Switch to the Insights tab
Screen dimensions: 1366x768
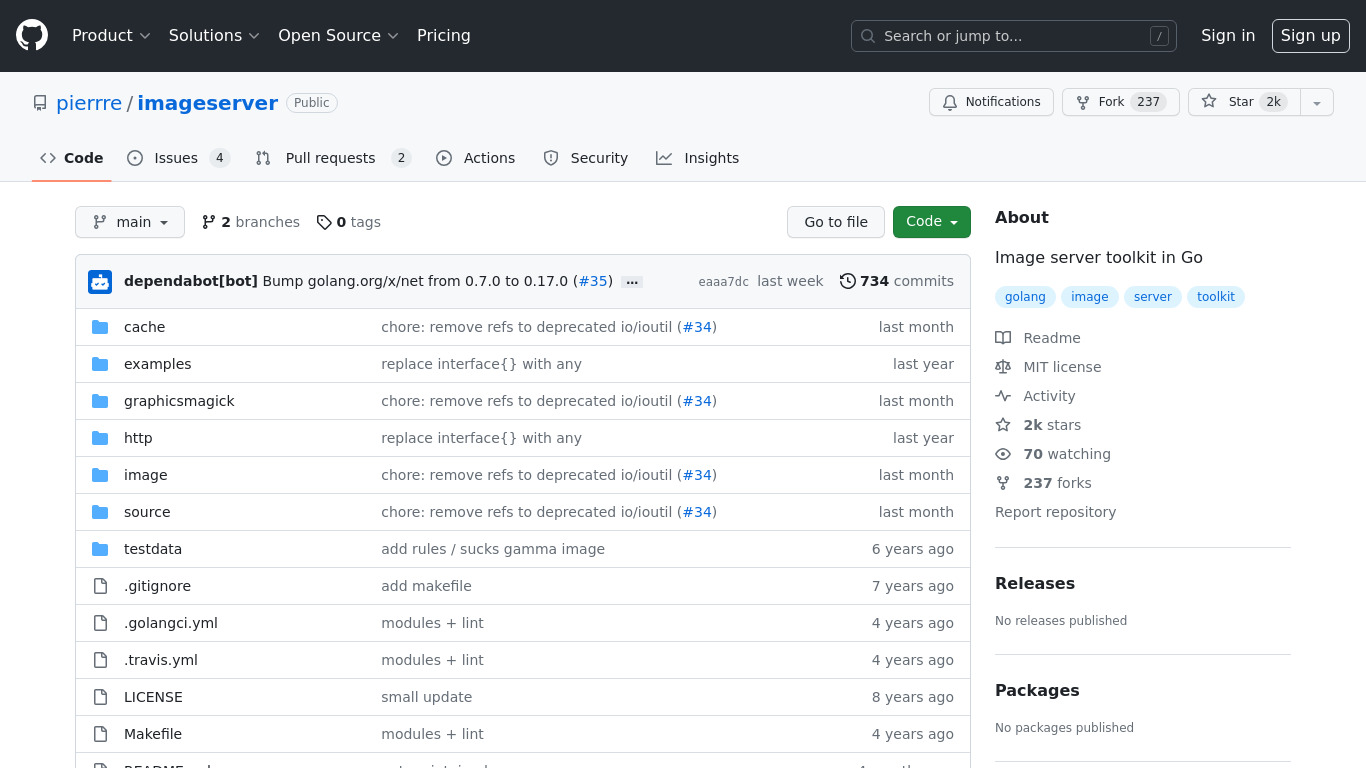[698, 158]
